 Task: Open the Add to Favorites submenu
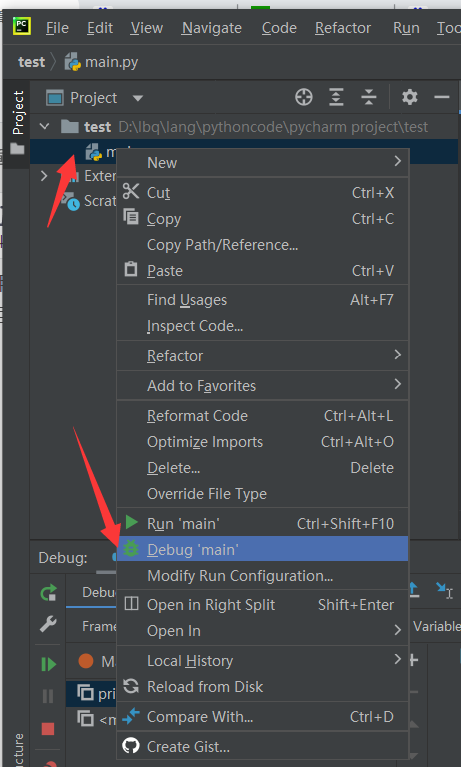click(x=262, y=385)
